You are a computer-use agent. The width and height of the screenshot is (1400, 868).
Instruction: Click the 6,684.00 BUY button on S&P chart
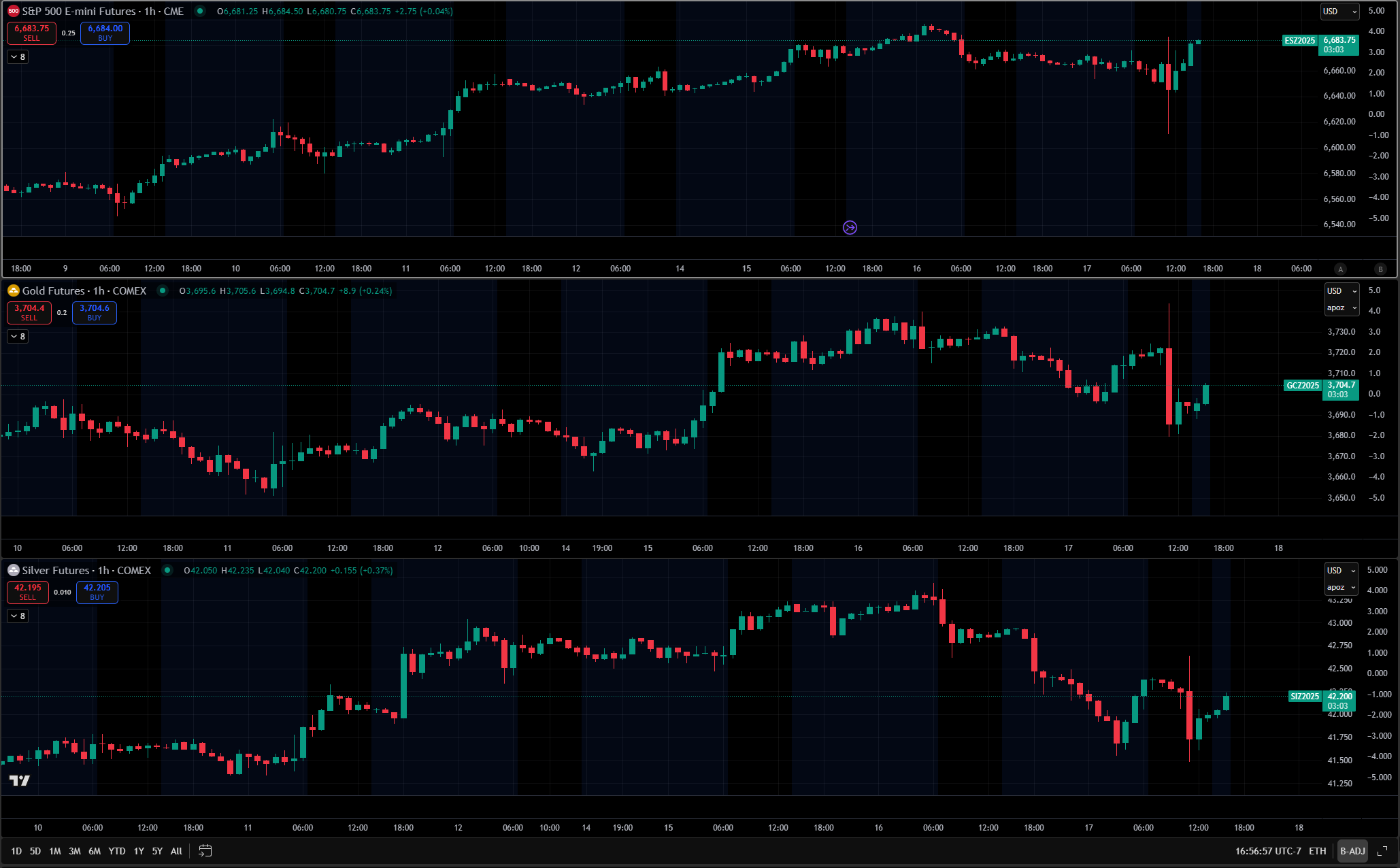point(105,33)
